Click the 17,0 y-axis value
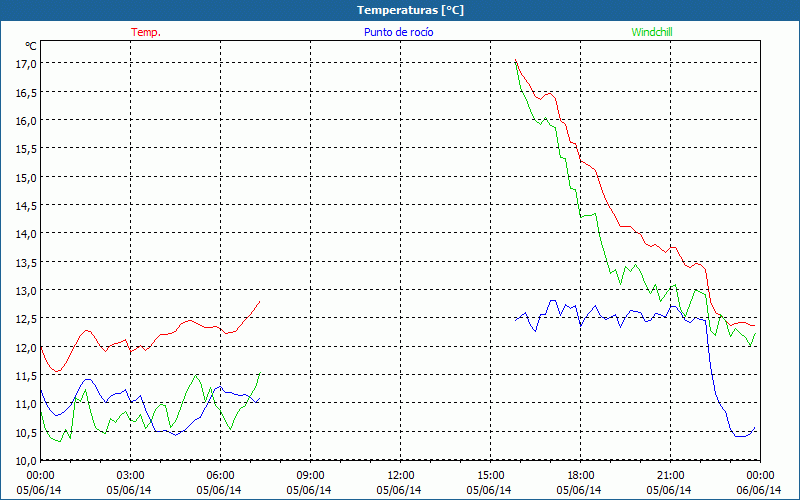The width and height of the screenshot is (800, 500). tap(27, 64)
